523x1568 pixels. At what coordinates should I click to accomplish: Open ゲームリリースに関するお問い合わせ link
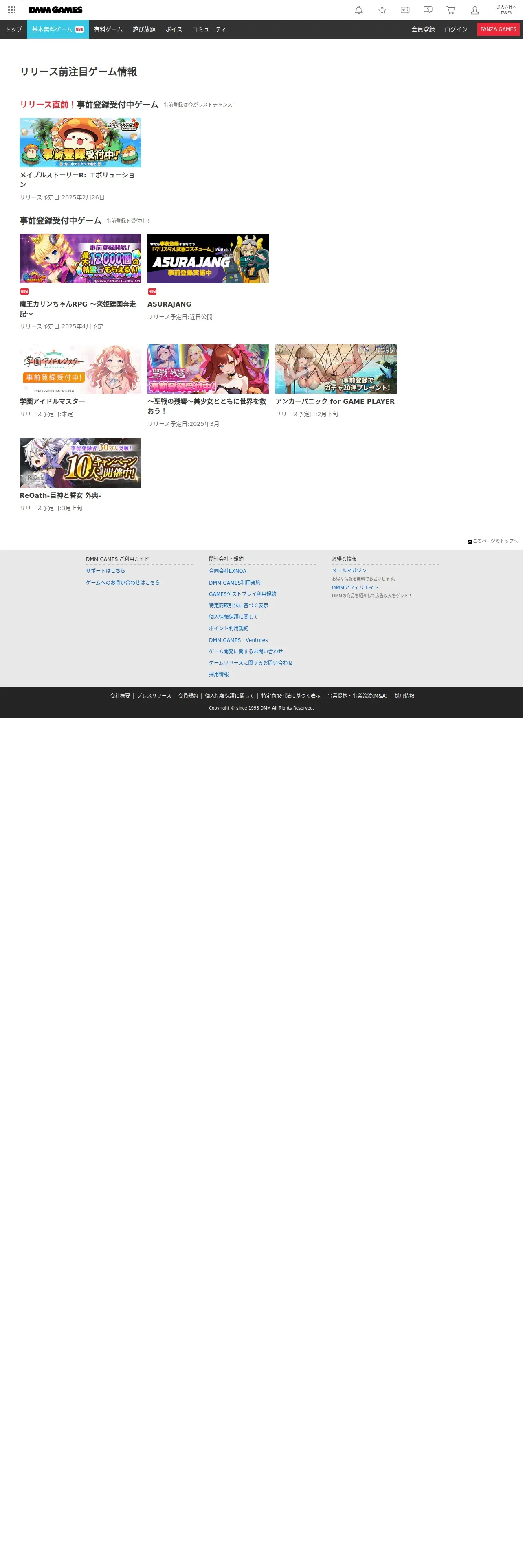coord(251,663)
